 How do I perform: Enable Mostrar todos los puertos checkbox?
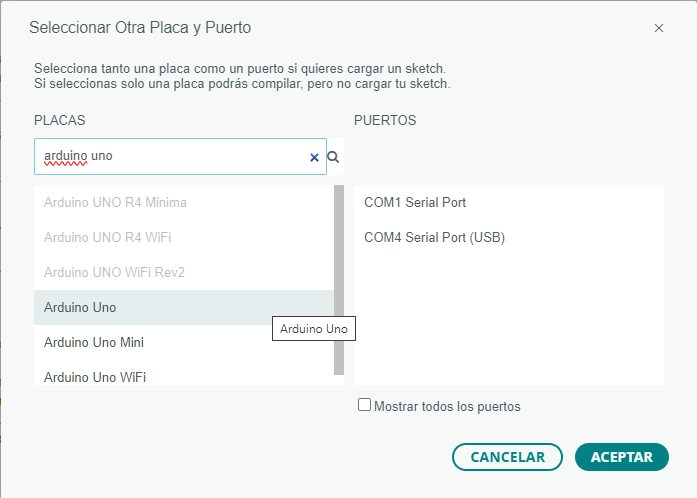365,405
